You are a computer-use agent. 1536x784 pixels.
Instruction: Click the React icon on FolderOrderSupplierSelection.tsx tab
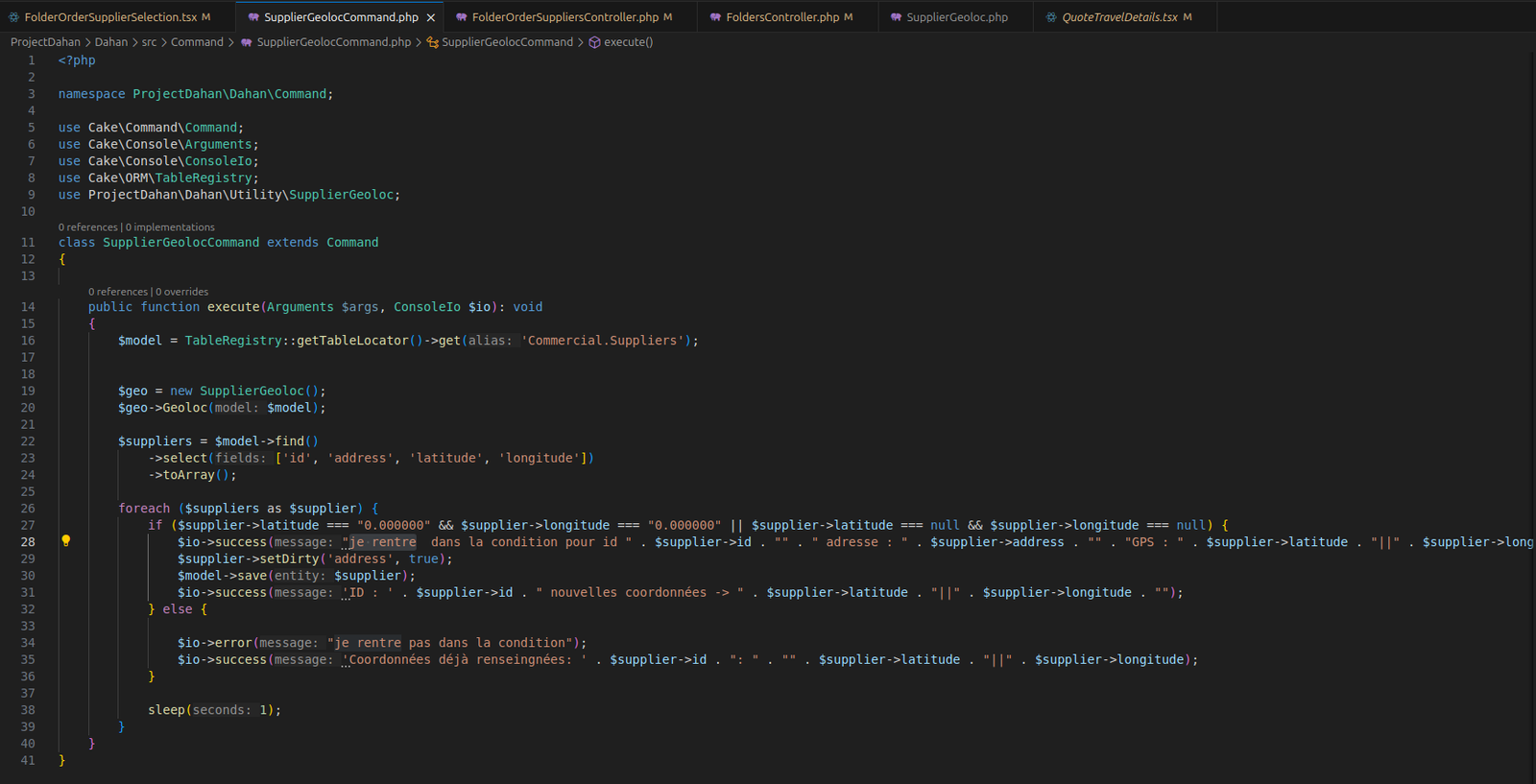click(13, 17)
